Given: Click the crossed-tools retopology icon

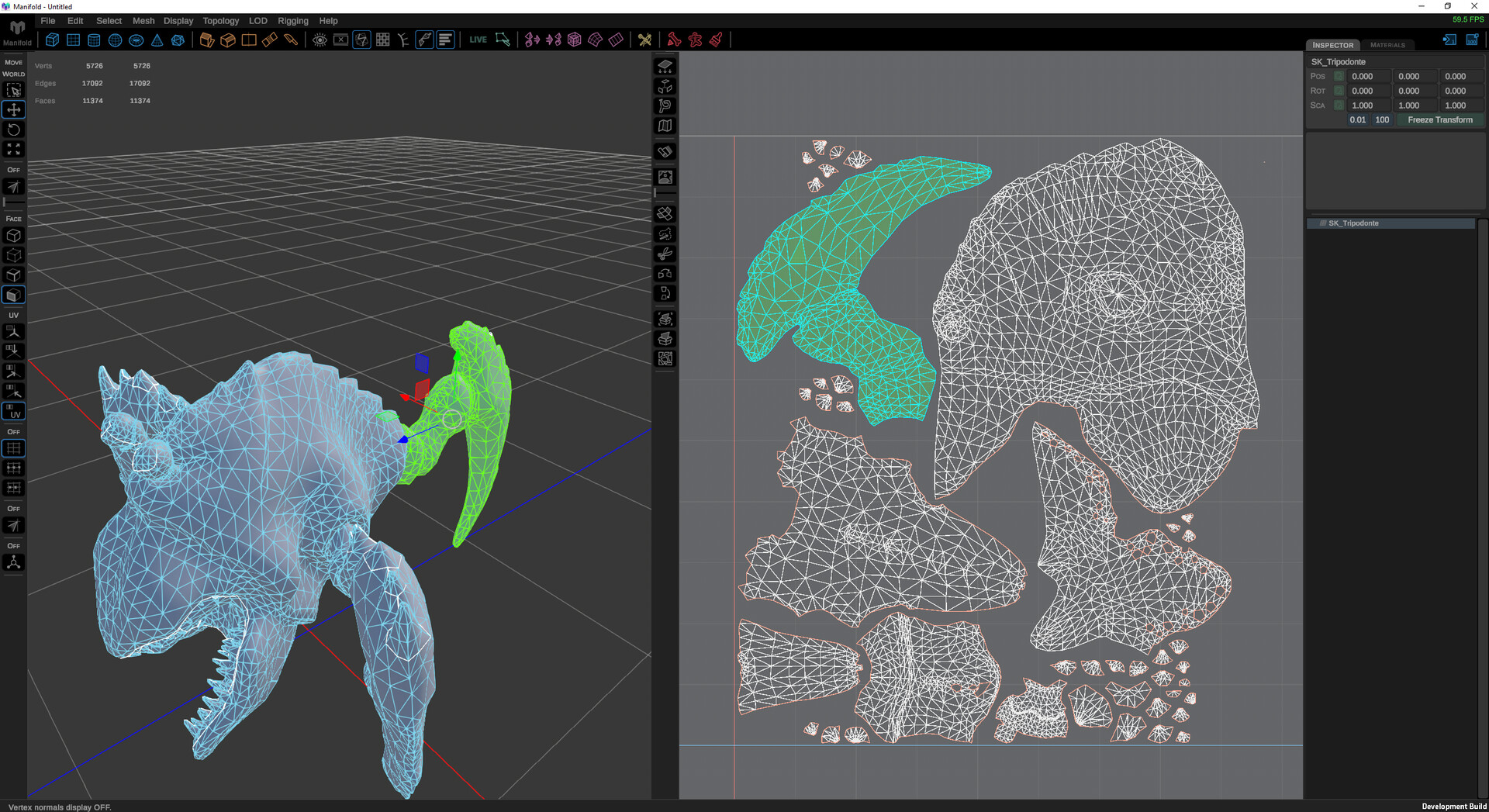Looking at the screenshot, I should pos(645,40).
